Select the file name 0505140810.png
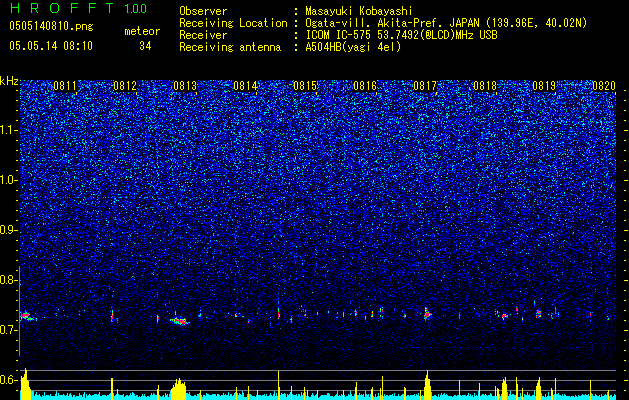Screen dimensions: 629x400 click(x=51, y=26)
